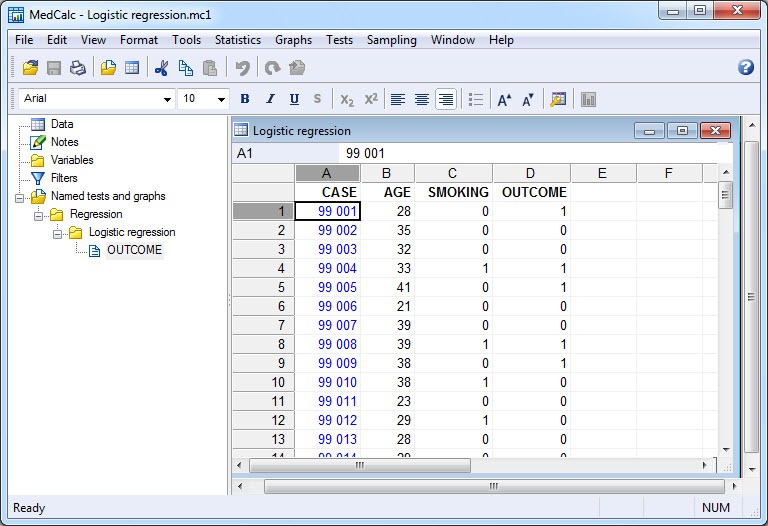Toggle Bold formatting

pos(245,99)
